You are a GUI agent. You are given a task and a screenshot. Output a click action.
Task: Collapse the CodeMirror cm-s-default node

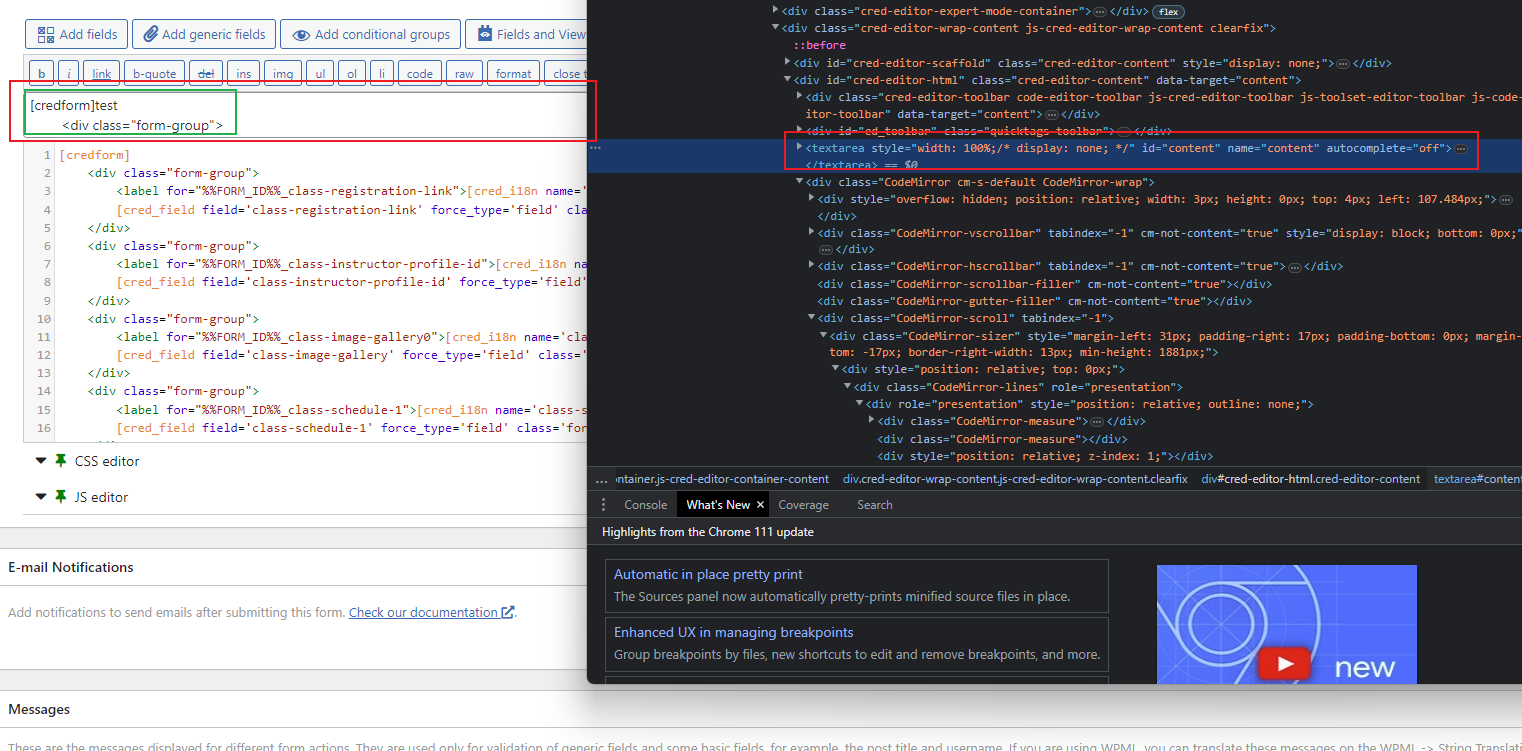click(799, 182)
